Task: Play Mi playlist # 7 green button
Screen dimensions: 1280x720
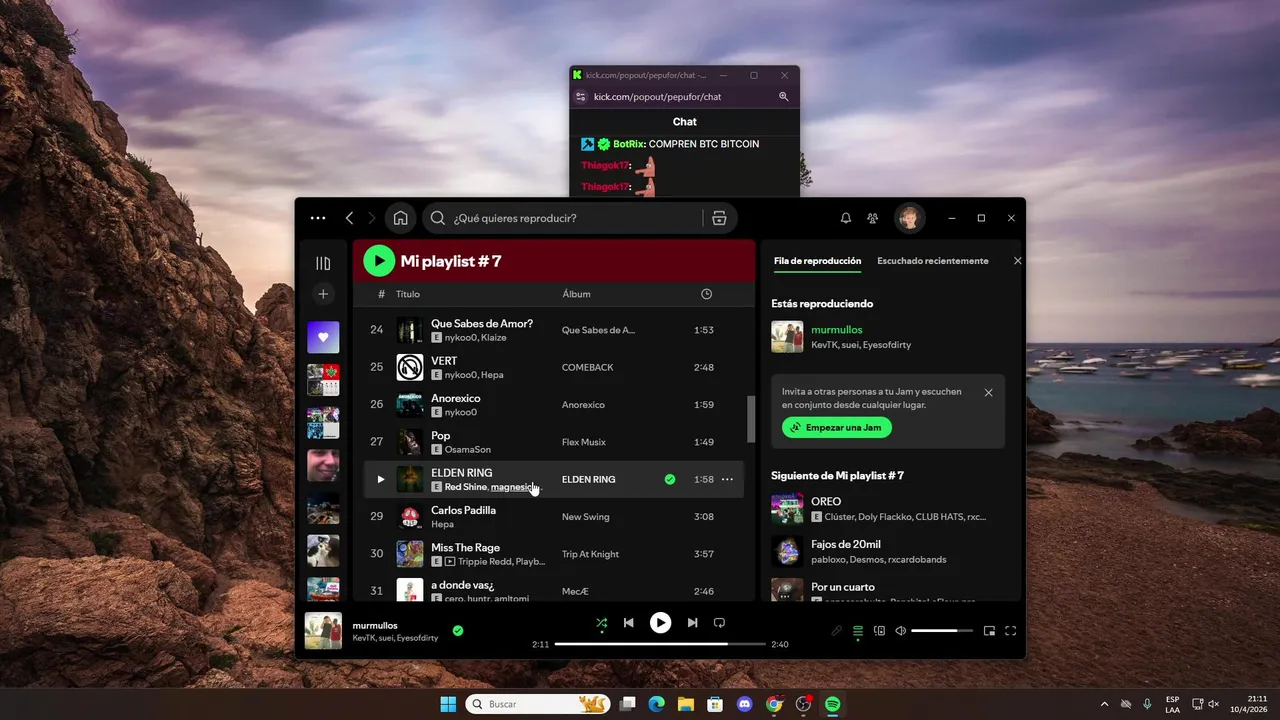Action: 379,261
